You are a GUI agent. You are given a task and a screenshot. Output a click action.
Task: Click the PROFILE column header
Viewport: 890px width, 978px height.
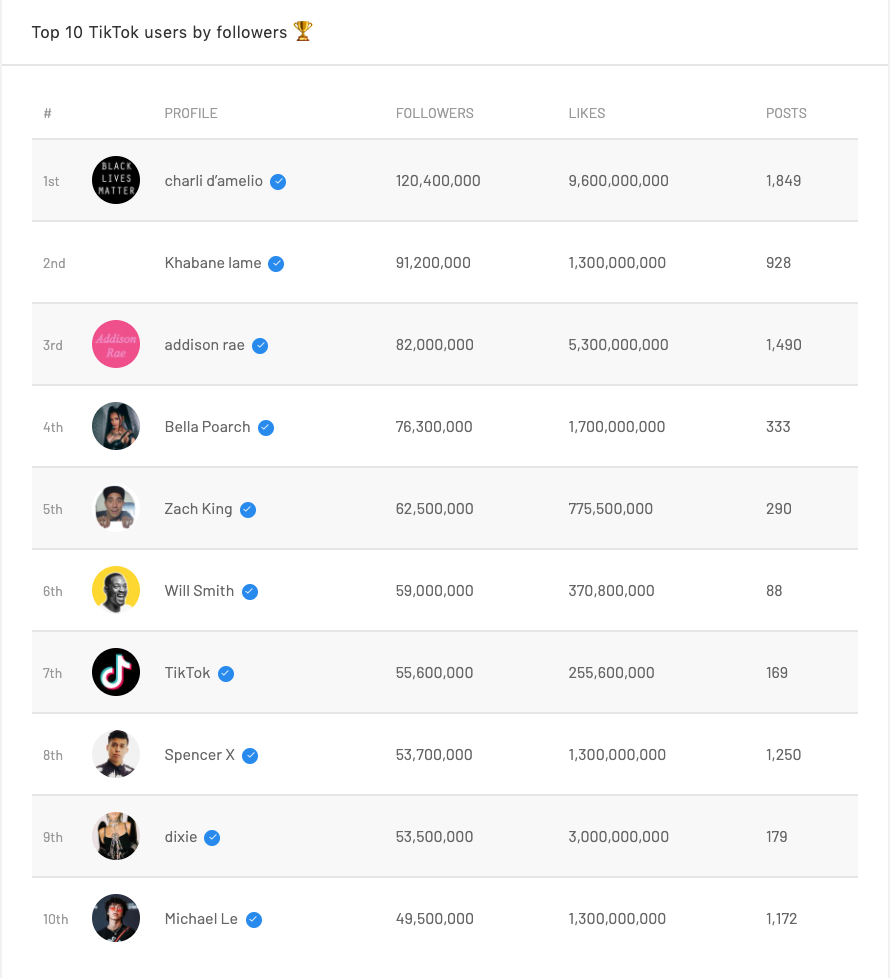[x=191, y=114]
